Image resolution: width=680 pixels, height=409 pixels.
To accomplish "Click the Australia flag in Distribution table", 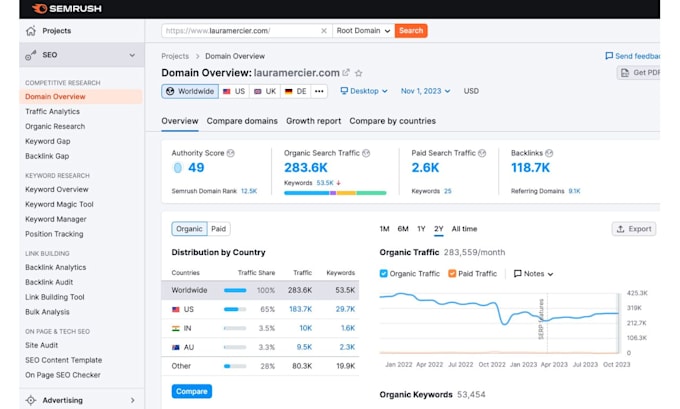I will point(176,347).
